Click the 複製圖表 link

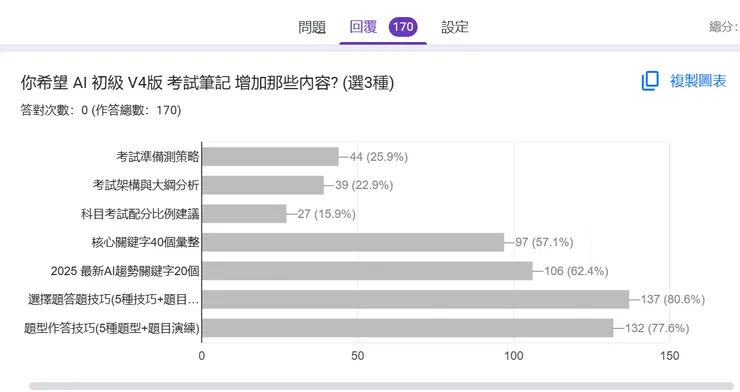698,81
